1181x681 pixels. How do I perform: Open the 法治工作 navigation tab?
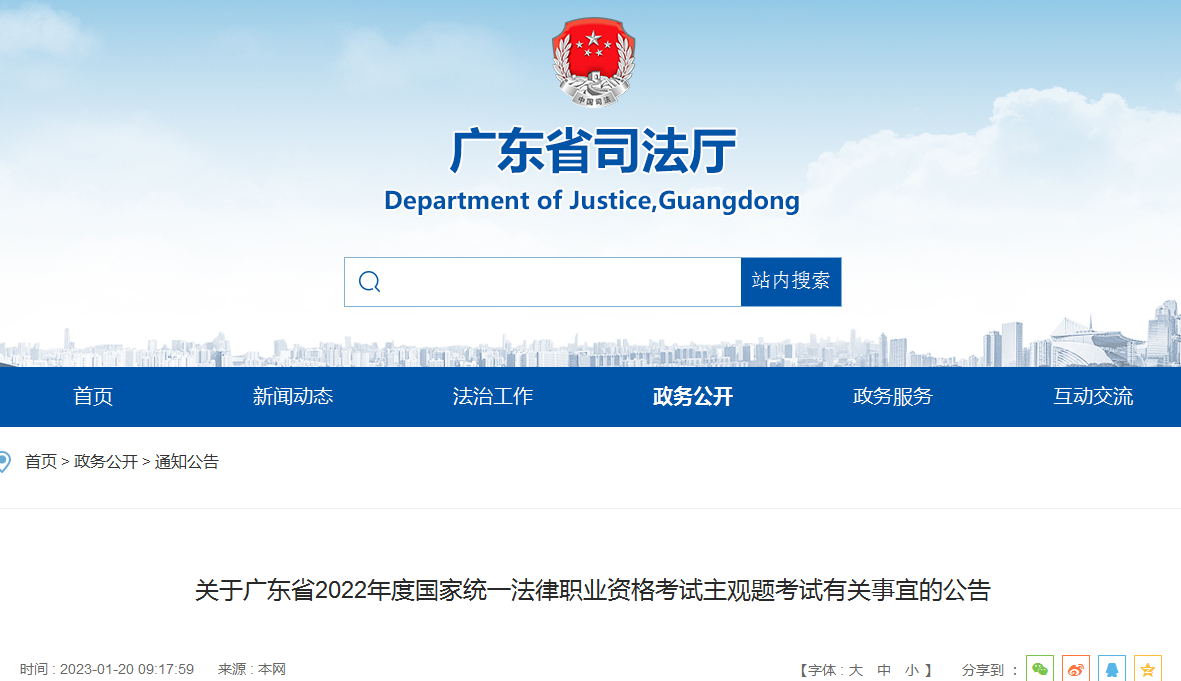coord(493,396)
